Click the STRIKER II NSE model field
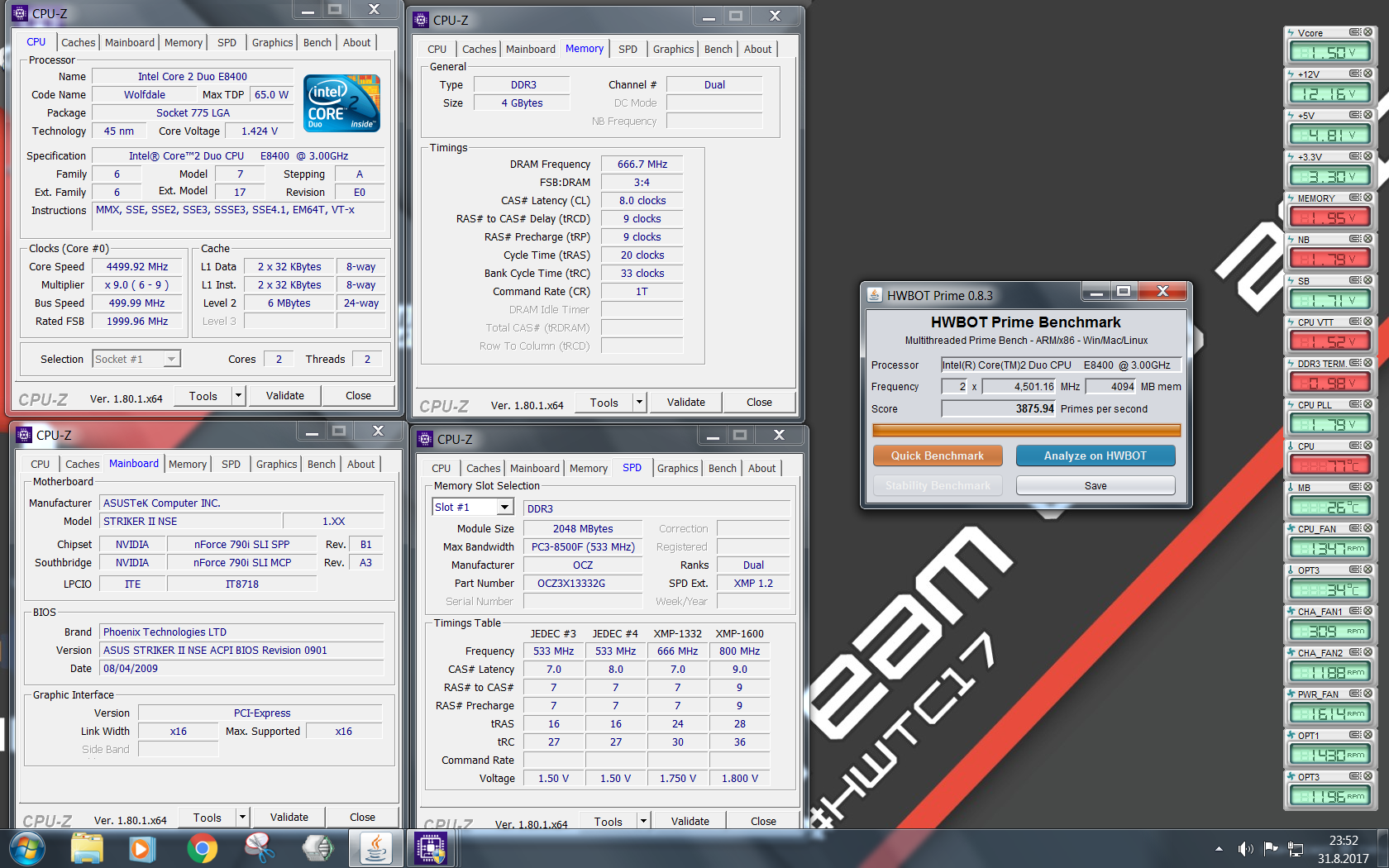 (190, 522)
